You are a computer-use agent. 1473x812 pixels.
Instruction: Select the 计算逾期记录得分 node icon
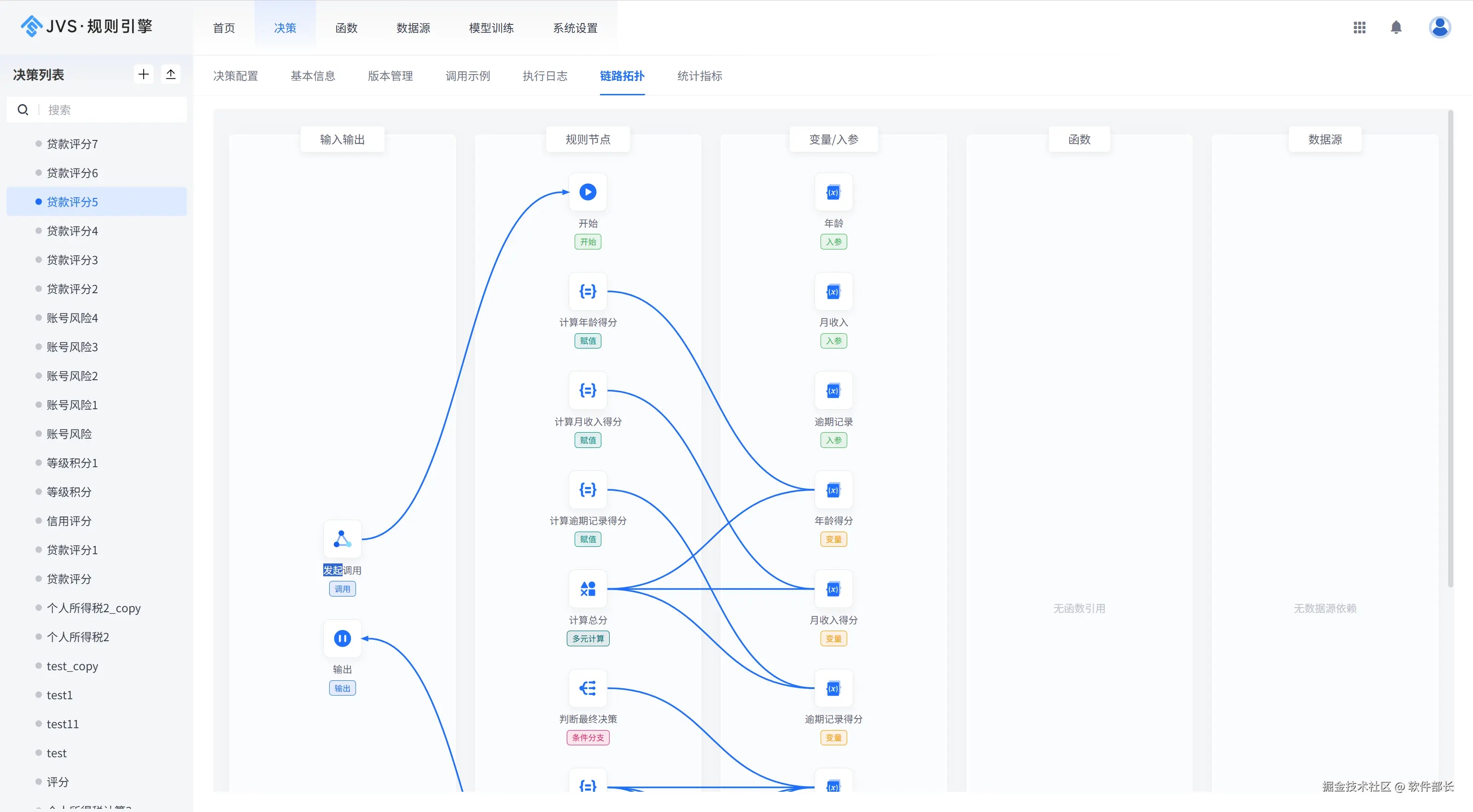tap(588, 490)
